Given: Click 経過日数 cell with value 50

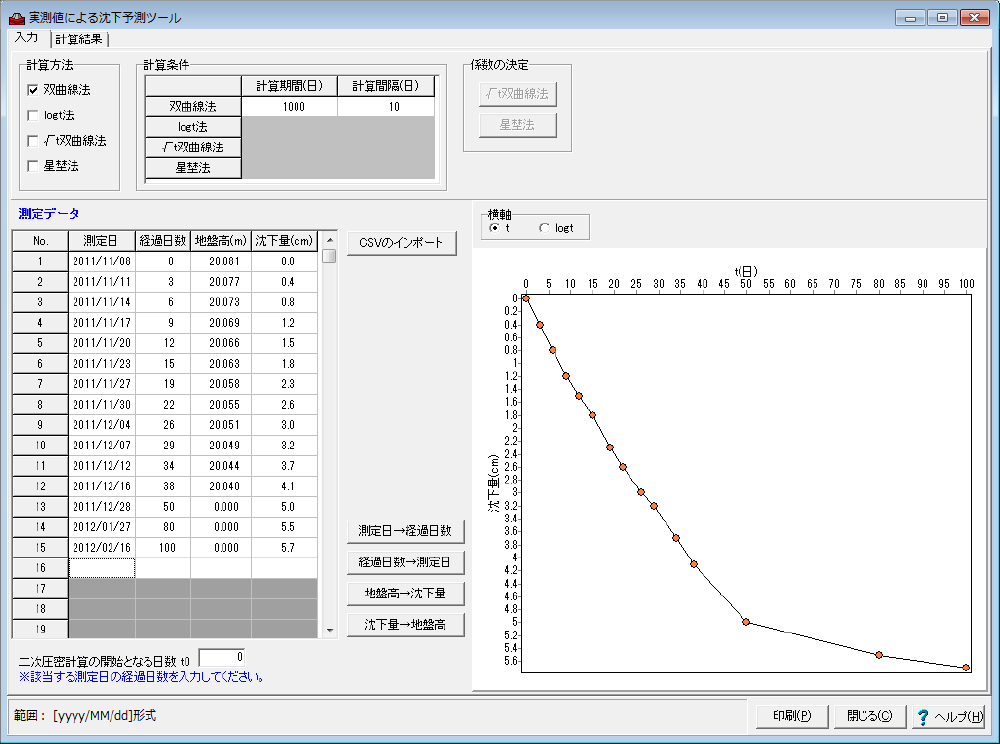Looking at the screenshot, I should (163, 507).
